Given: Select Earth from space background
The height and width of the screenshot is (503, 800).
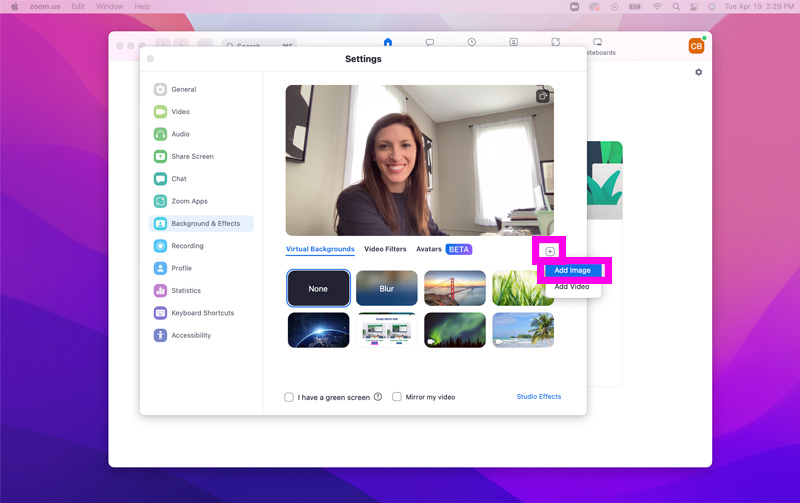Looking at the screenshot, I should click(x=318, y=330).
